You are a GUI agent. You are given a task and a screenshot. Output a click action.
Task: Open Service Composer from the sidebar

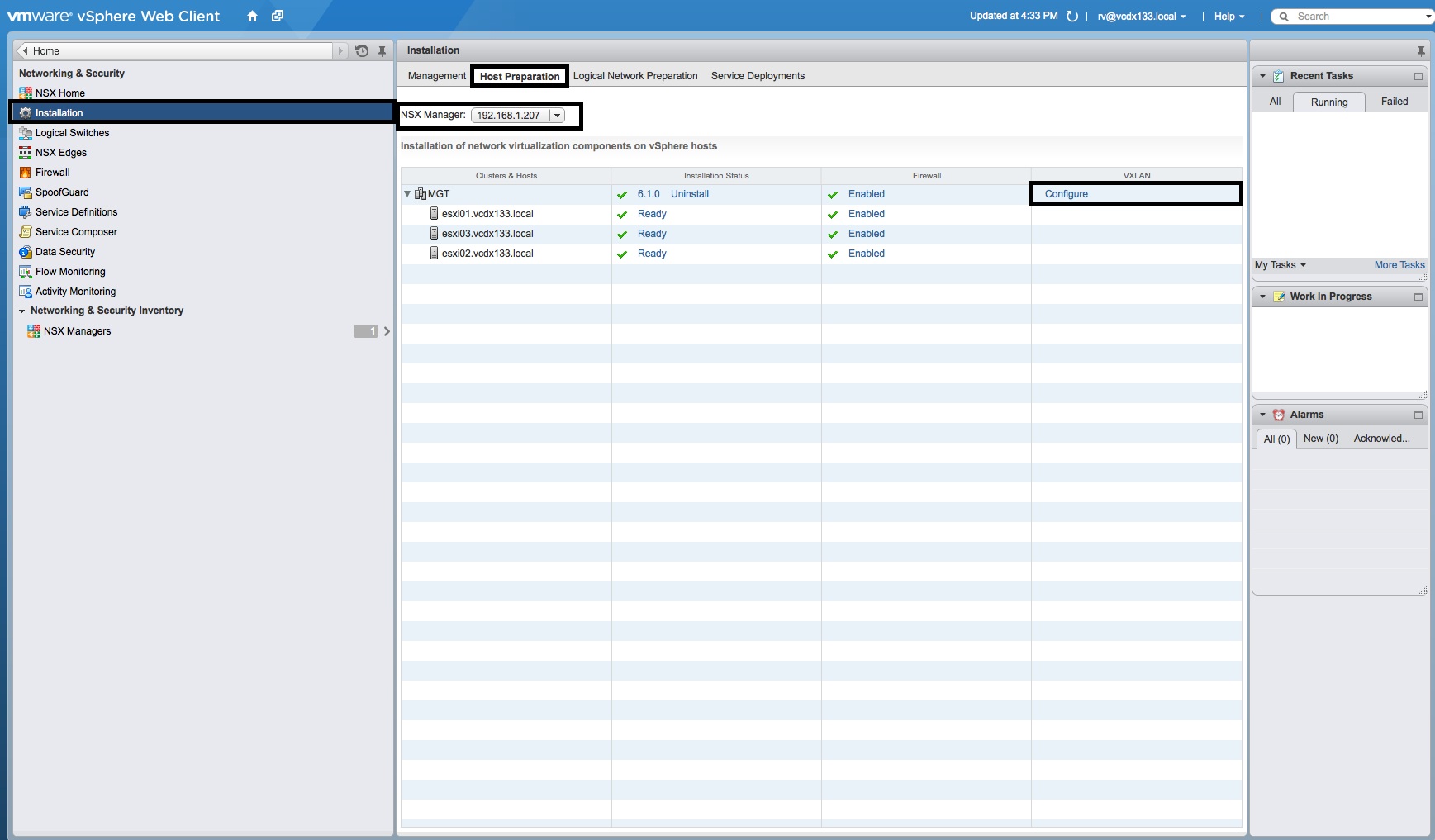pos(76,232)
